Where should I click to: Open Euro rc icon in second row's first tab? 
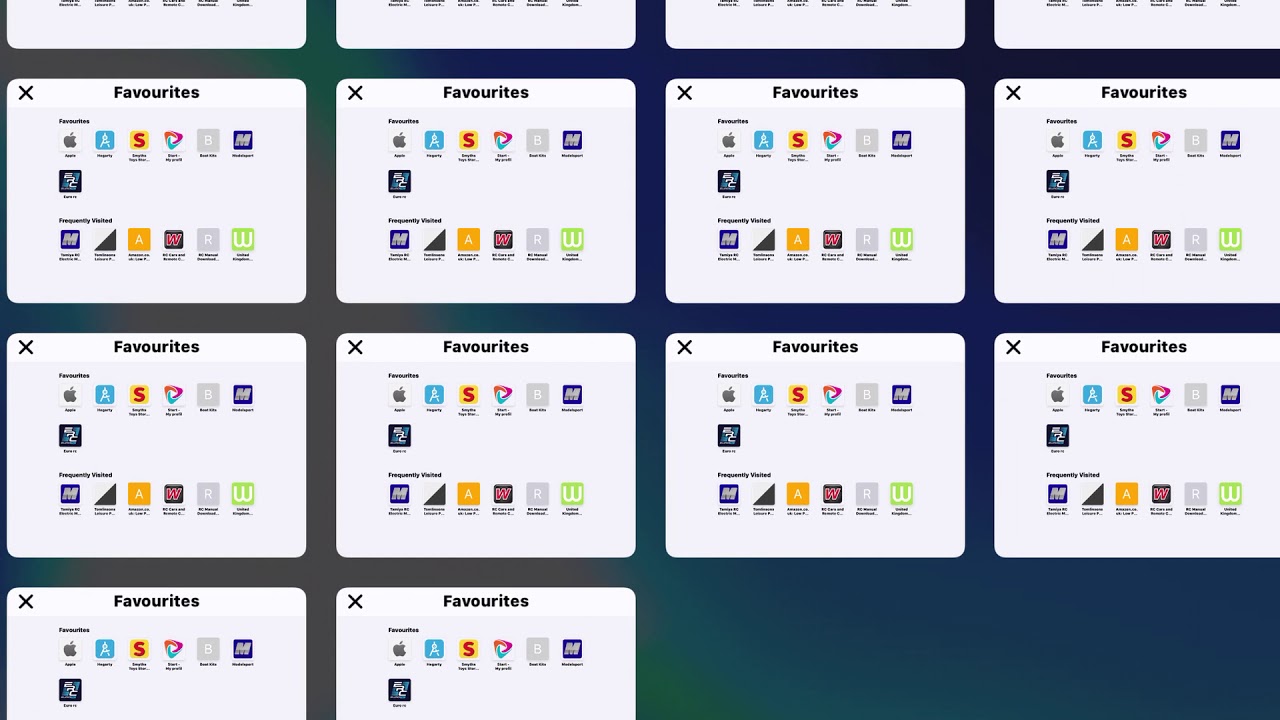click(70, 181)
